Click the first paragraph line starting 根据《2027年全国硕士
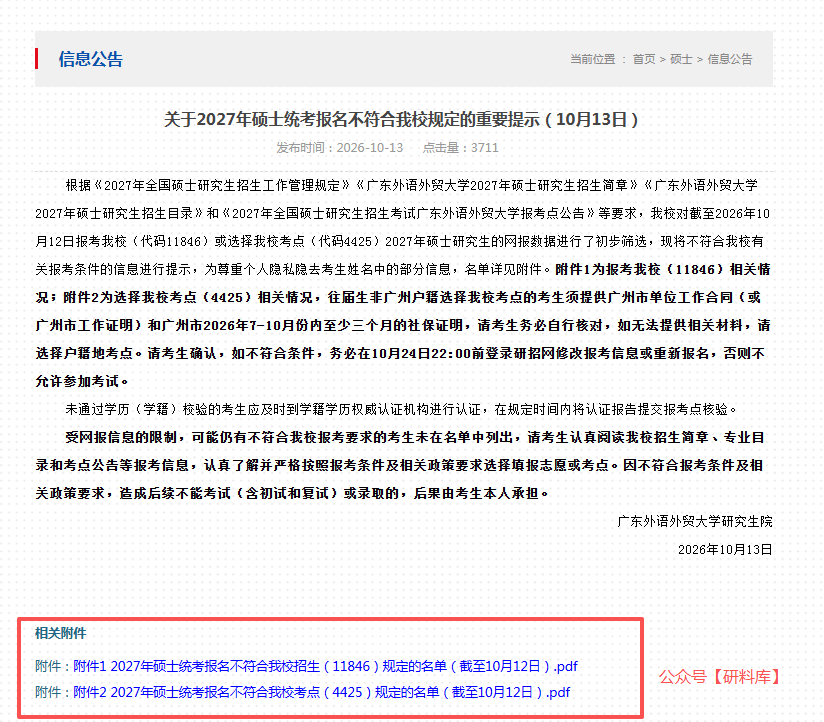Viewport: 824px width, 722px height. [x=411, y=185]
